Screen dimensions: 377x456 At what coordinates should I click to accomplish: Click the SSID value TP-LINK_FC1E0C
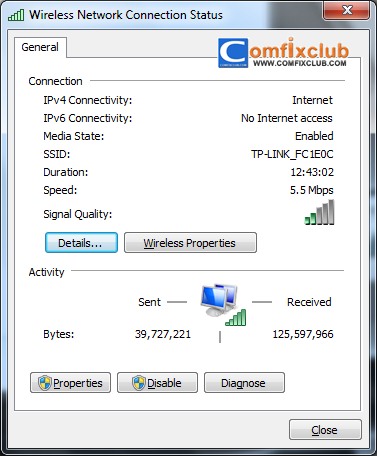pyautogui.click(x=292, y=154)
